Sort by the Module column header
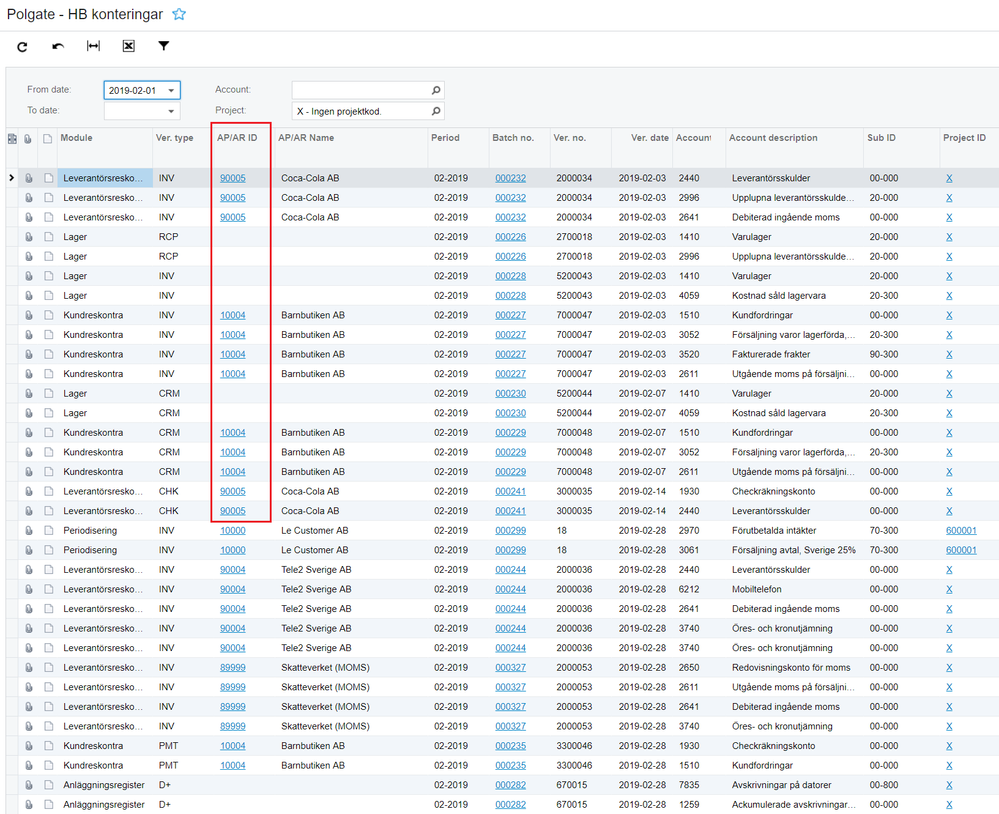Screen dimensions: 999x814 point(77,138)
